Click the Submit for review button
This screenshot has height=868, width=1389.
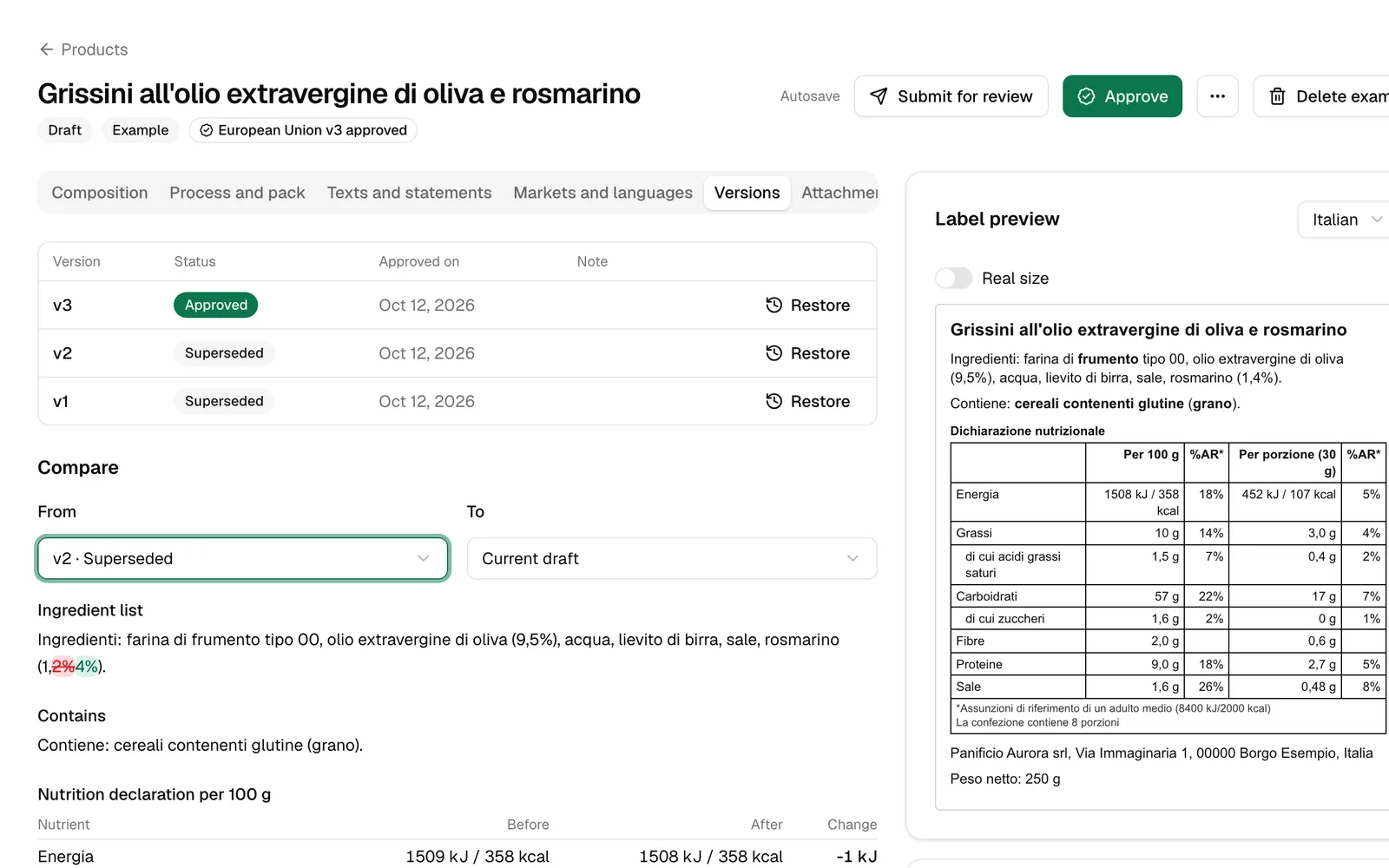(951, 96)
